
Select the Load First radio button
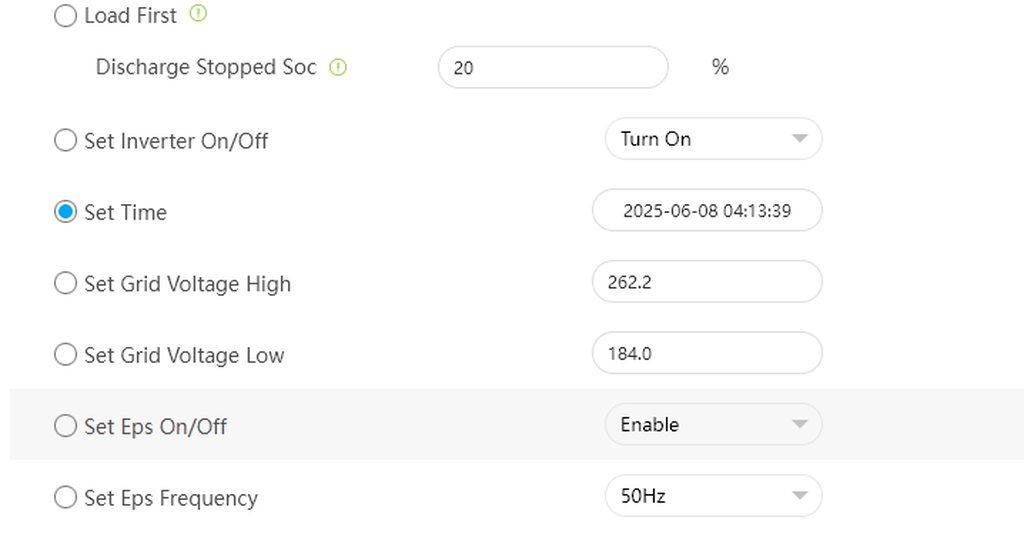(x=65, y=16)
